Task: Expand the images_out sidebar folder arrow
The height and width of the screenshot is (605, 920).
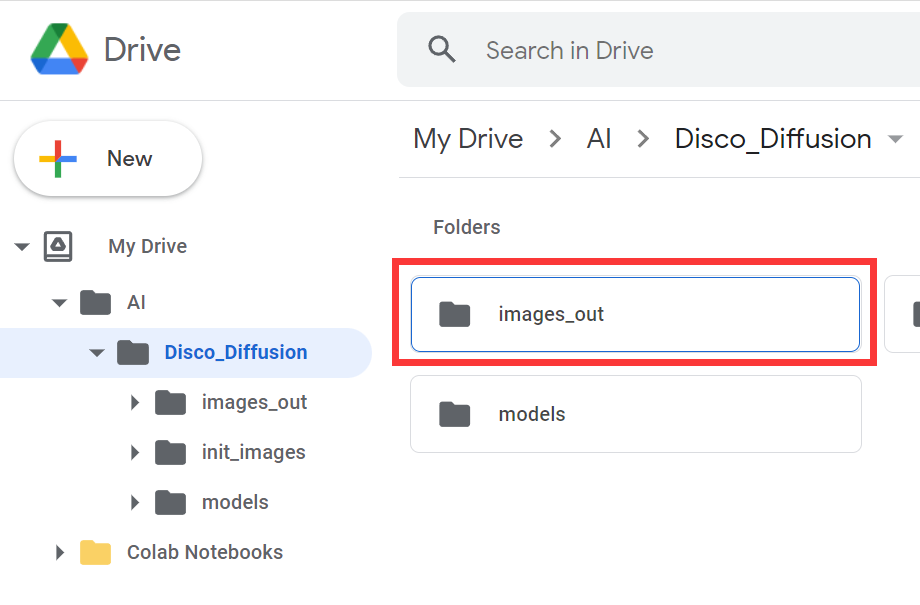Action: (135, 403)
